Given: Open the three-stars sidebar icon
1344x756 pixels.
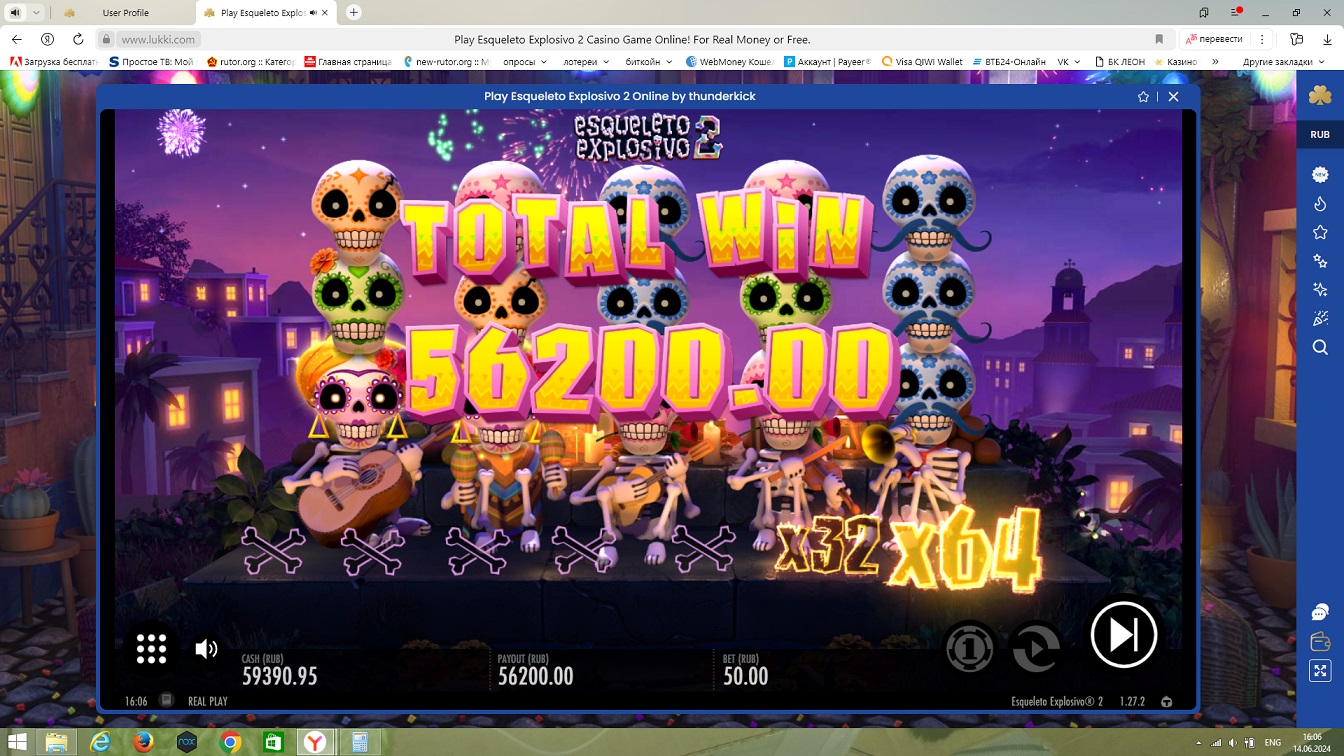Looking at the screenshot, I should point(1320,261).
